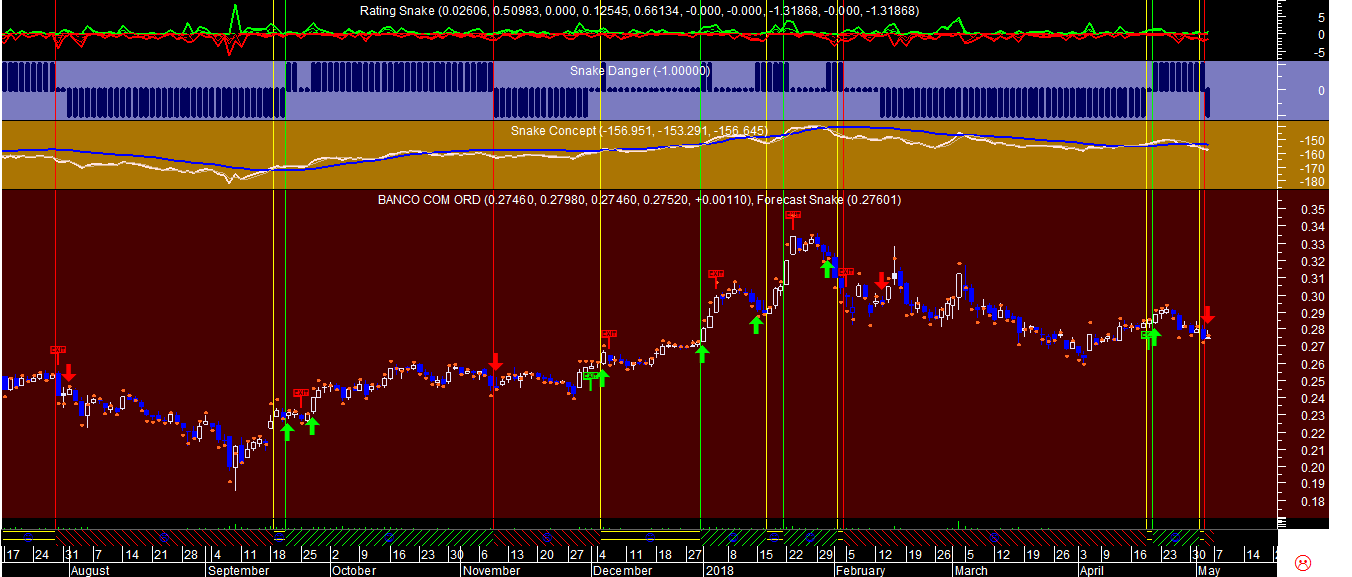Click the green buy arrow in mid April

point(1152,337)
